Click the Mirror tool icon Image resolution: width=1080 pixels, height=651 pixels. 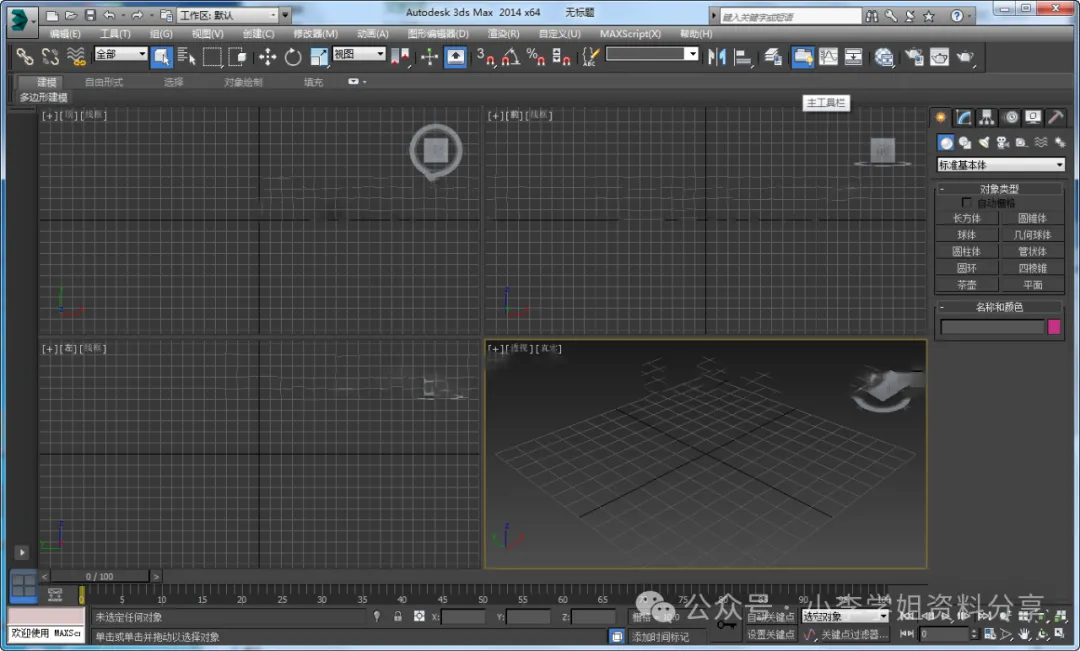(x=716, y=57)
